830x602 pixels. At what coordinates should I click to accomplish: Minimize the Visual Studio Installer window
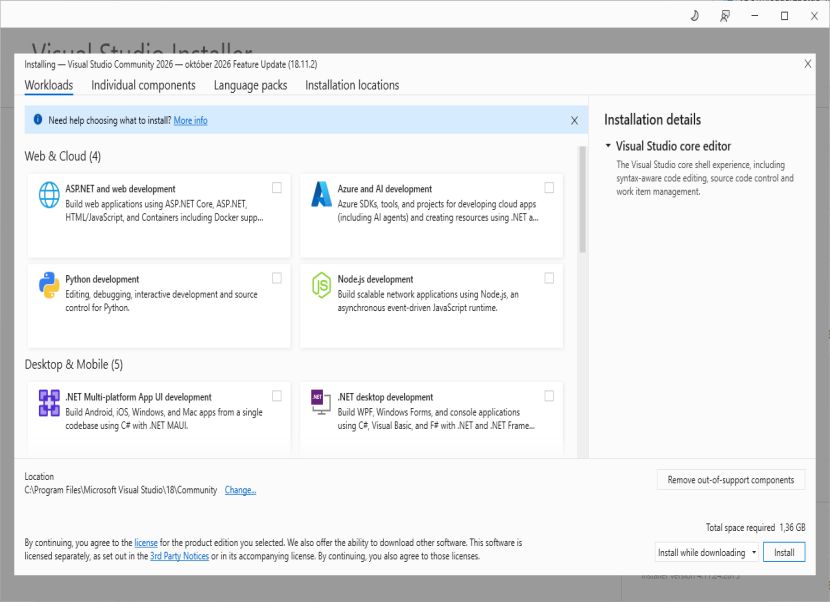754,16
